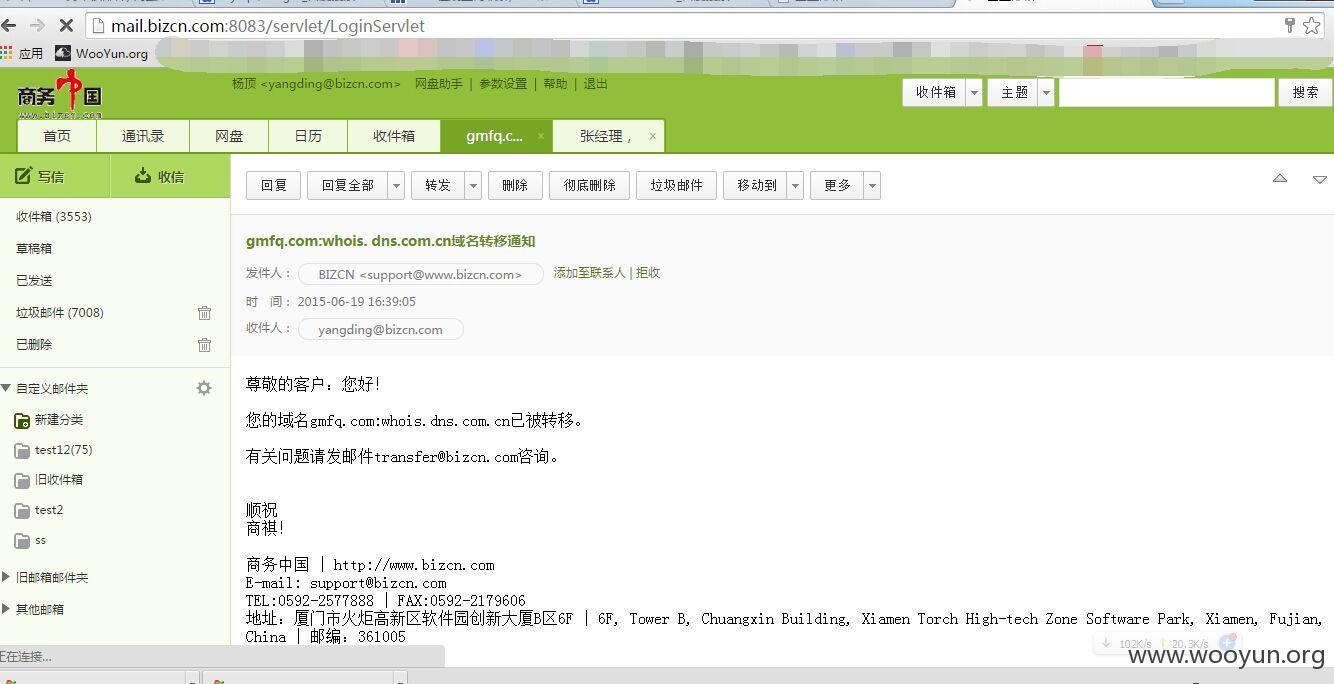Click the browser back arrow
Viewport: 1334px width, 684px height.
tap(10, 26)
